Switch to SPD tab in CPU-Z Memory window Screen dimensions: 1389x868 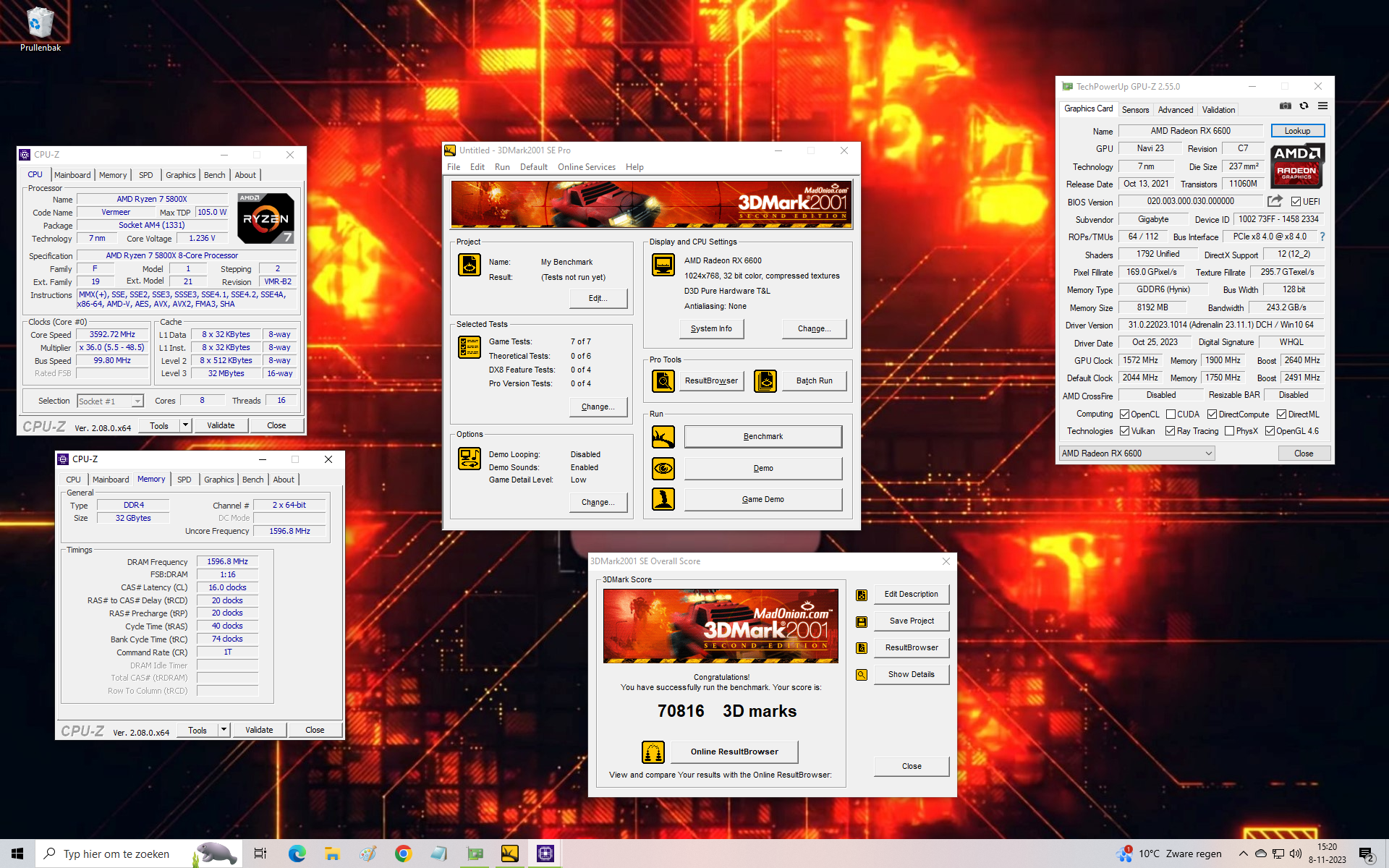click(x=184, y=480)
